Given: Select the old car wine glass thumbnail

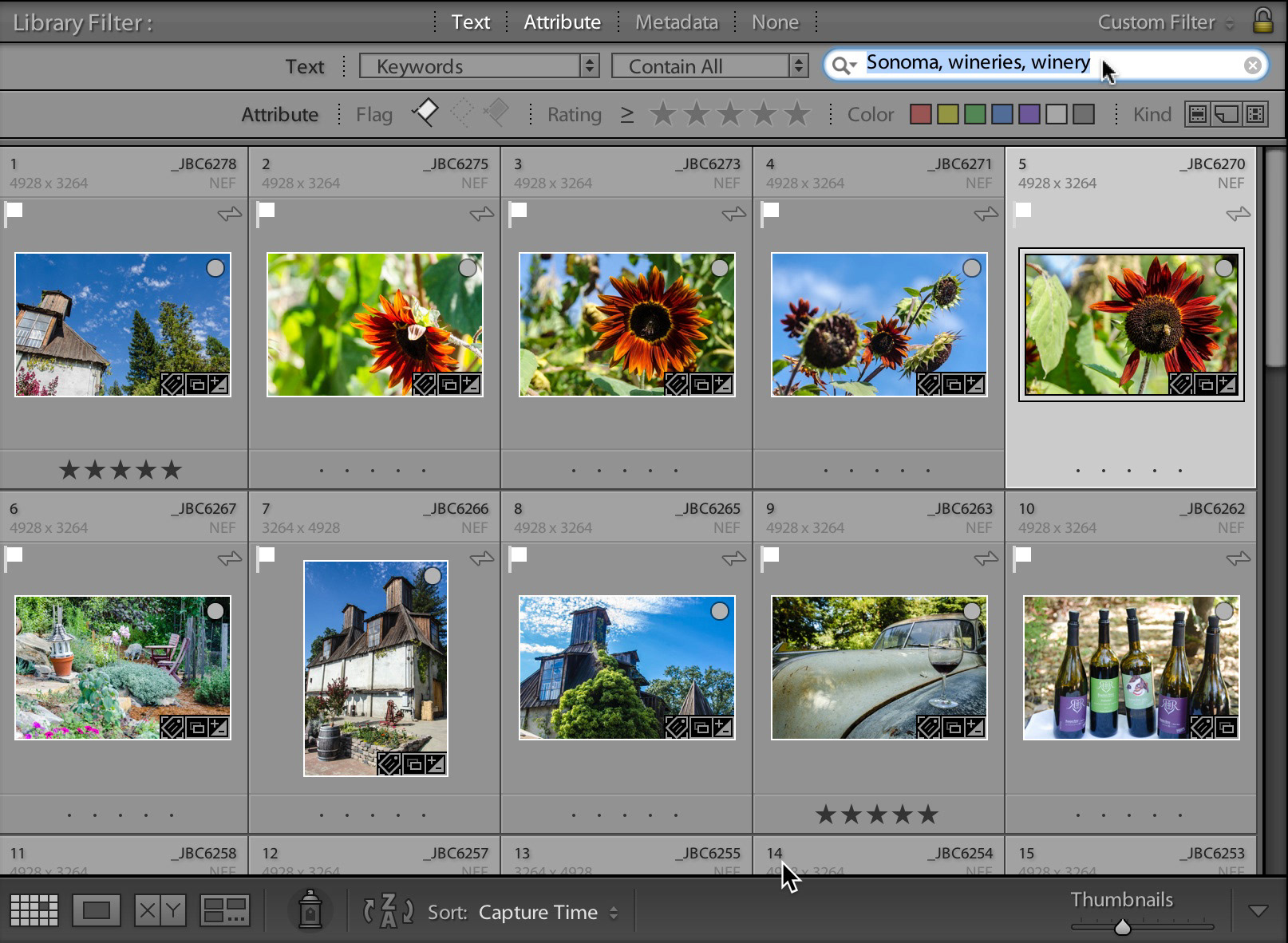Looking at the screenshot, I should click(879, 668).
